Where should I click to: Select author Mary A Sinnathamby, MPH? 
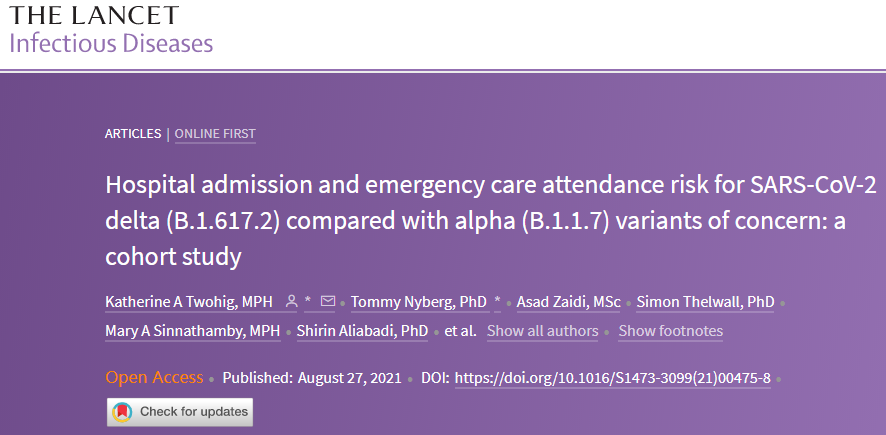(192, 331)
